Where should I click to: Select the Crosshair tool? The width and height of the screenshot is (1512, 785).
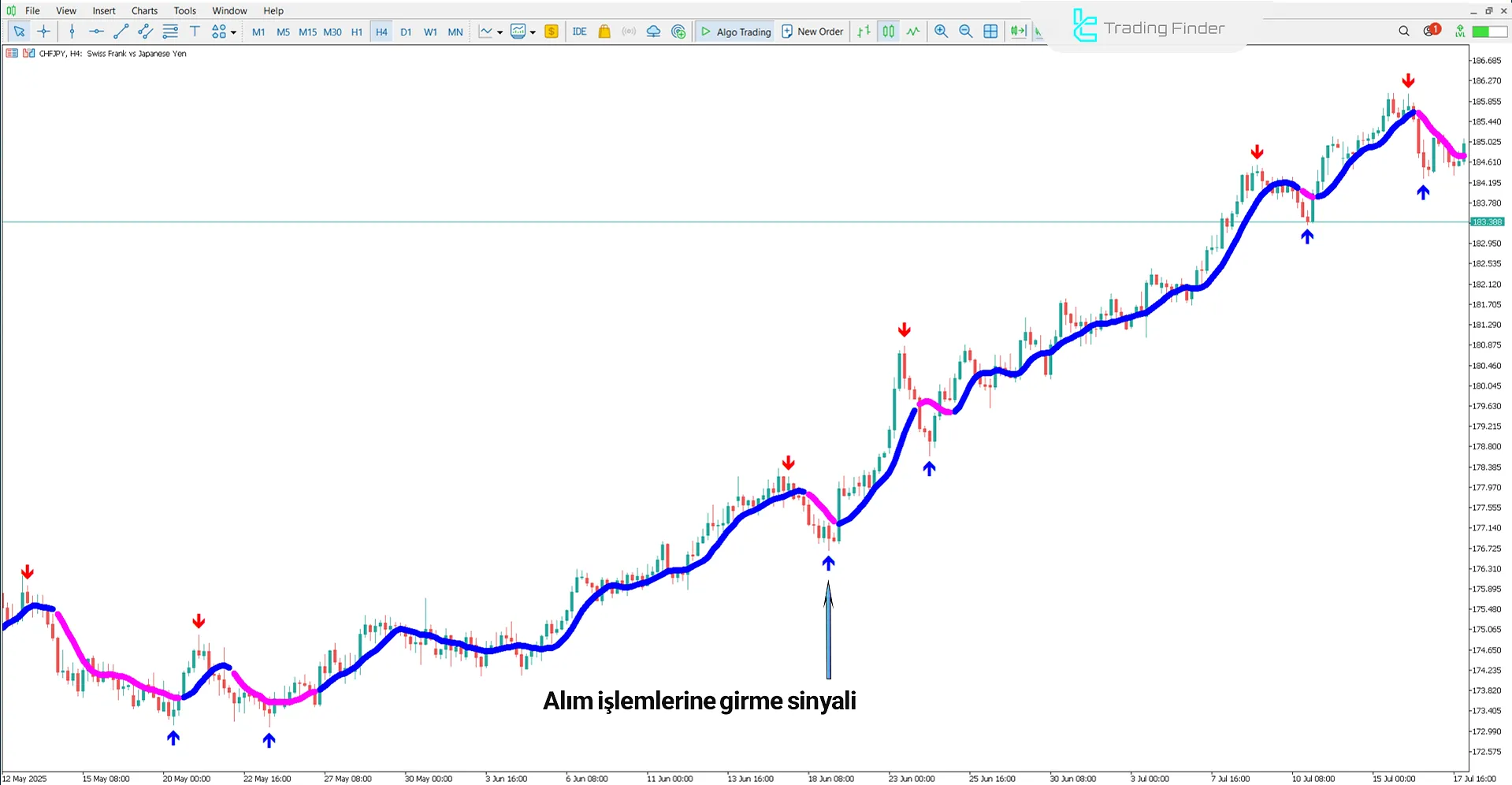pos(43,32)
